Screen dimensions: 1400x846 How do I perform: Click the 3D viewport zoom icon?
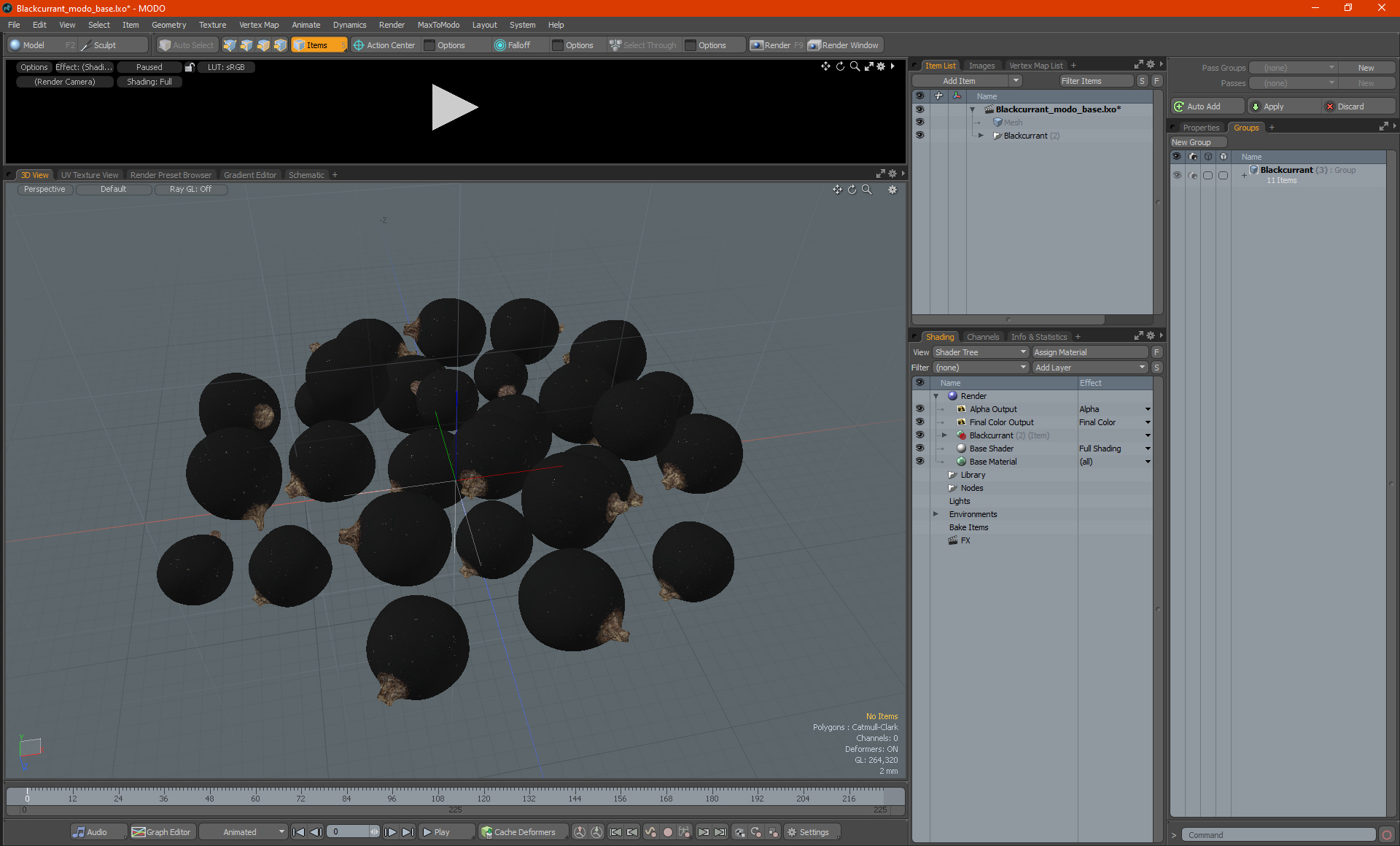[x=867, y=190]
